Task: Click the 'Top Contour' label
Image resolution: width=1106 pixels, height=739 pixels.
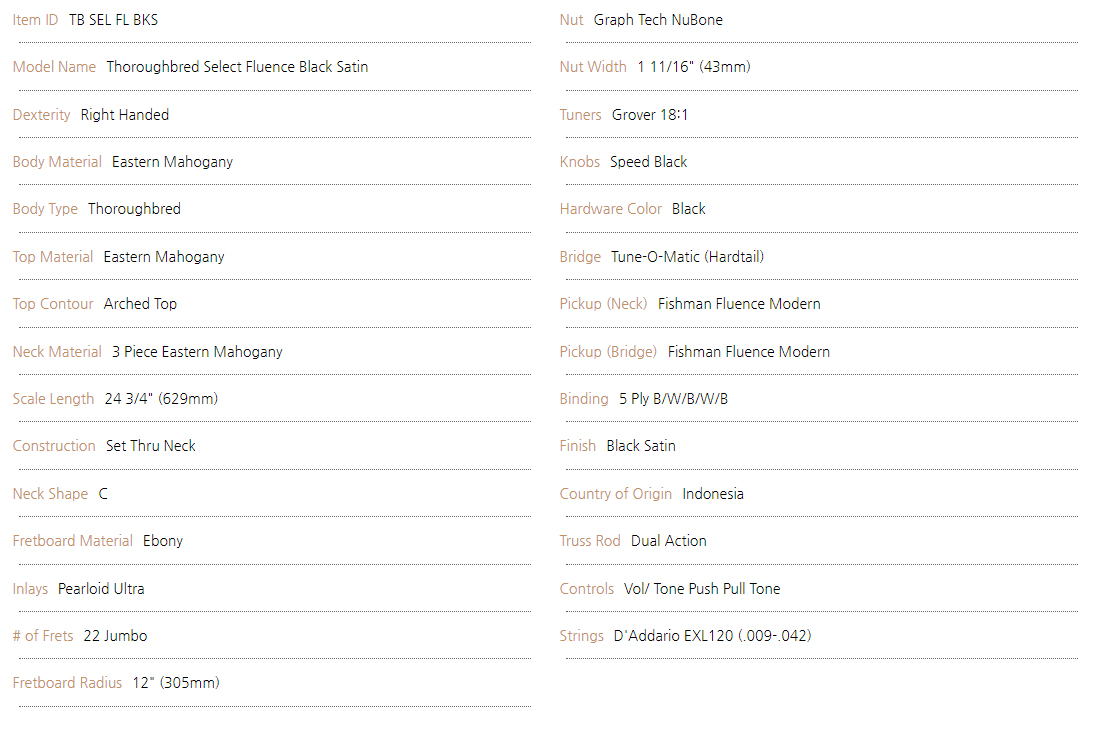Action: tap(53, 304)
